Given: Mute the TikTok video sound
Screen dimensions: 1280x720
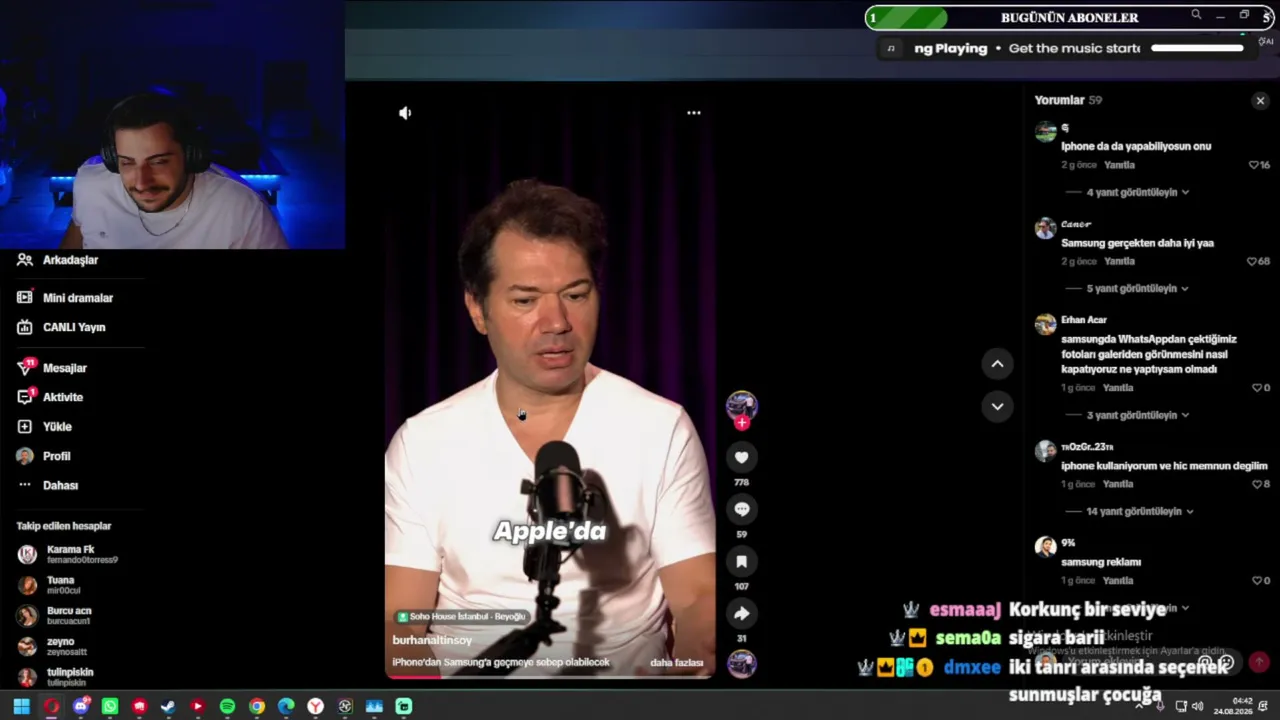Looking at the screenshot, I should (x=405, y=113).
